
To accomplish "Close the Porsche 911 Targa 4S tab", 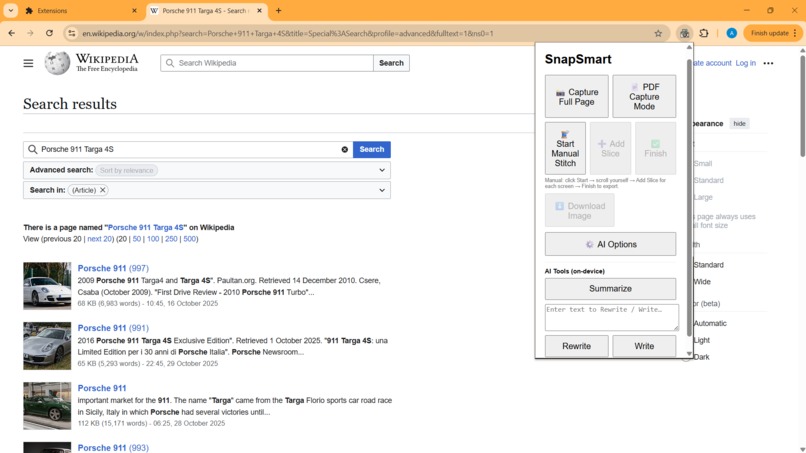I will coord(260,10).
